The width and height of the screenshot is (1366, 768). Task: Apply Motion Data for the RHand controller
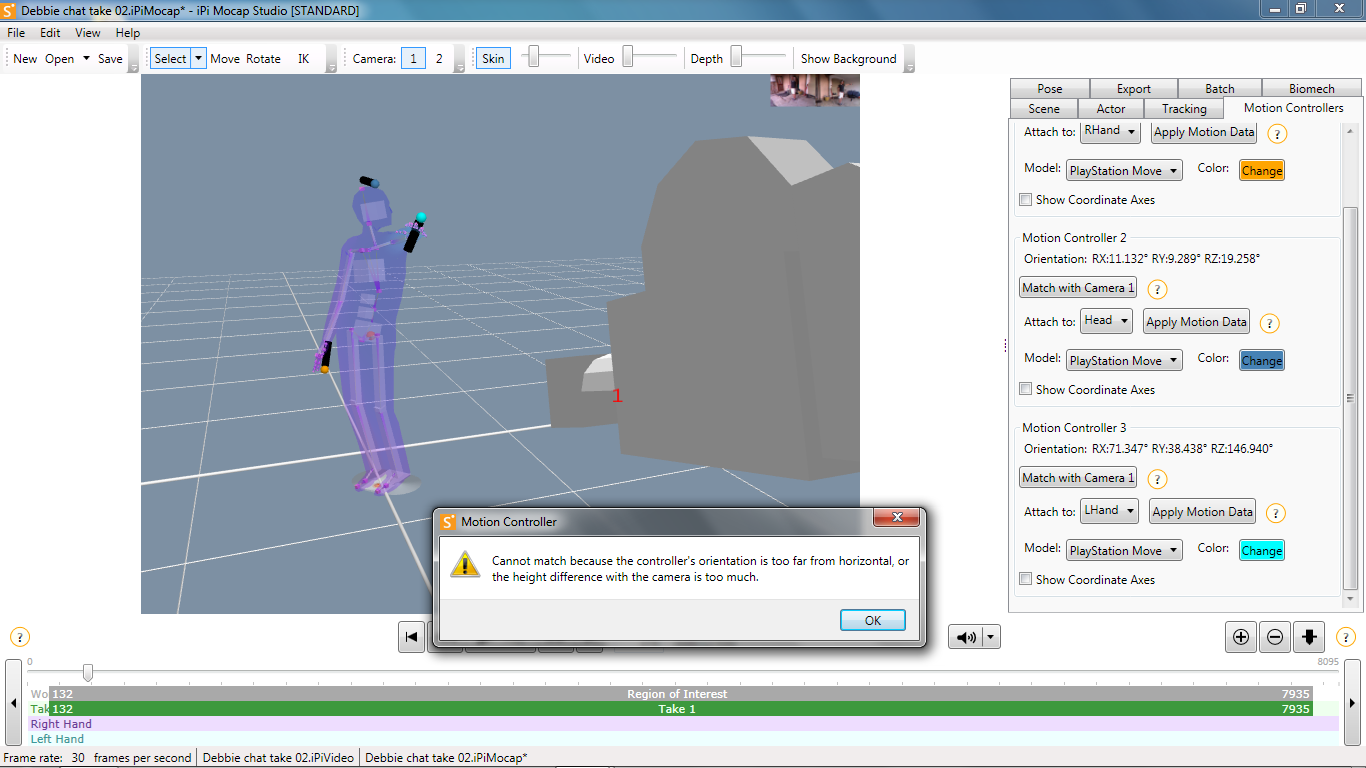(x=1204, y=132)
